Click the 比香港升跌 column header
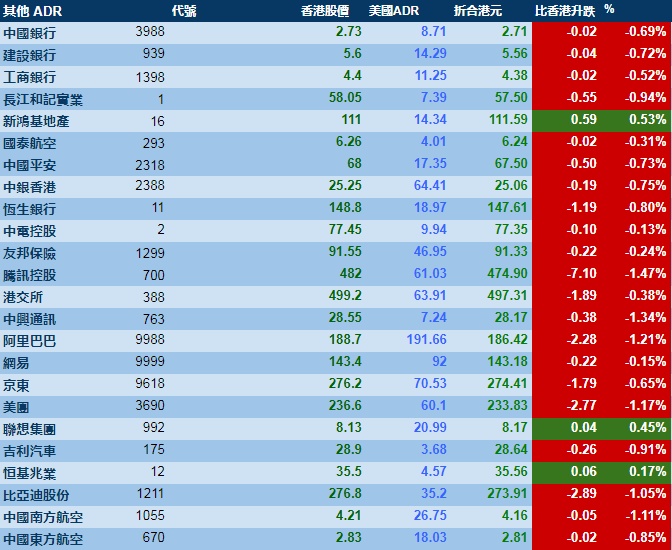Image resolution: width=672 pixels, height=550 pixels. pos(565,11)
